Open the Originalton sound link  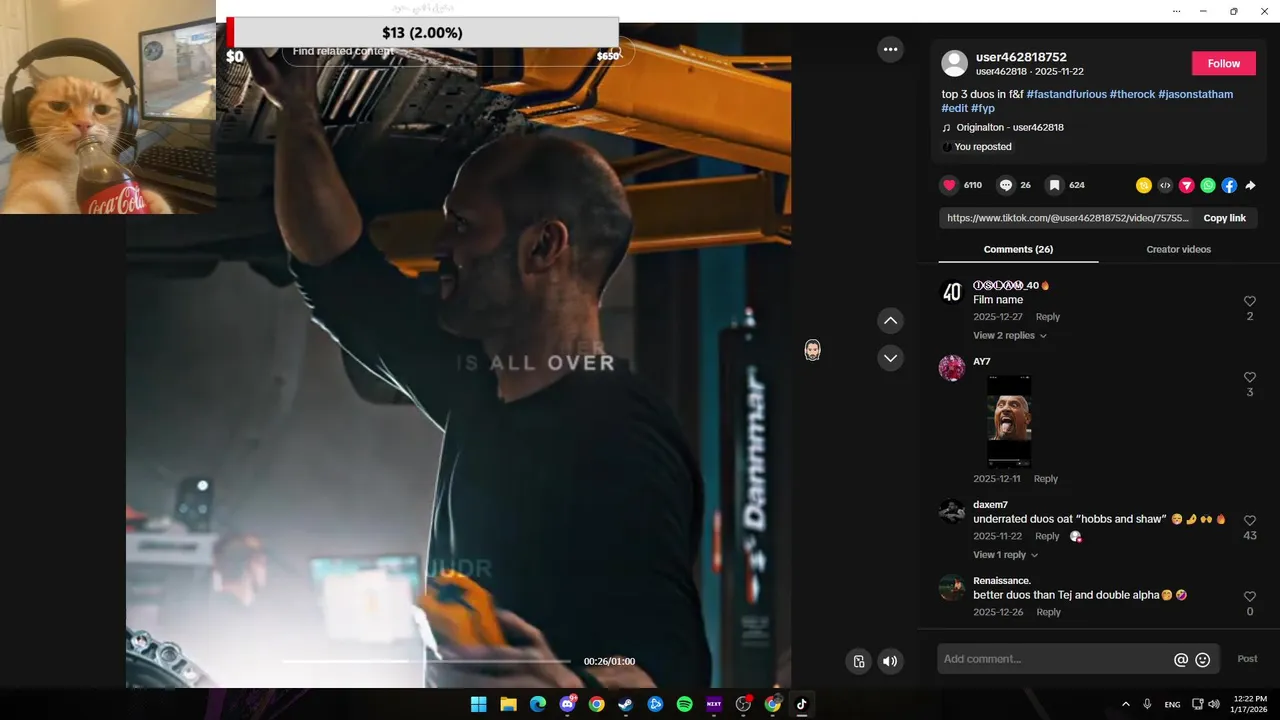pos(1009,128)
